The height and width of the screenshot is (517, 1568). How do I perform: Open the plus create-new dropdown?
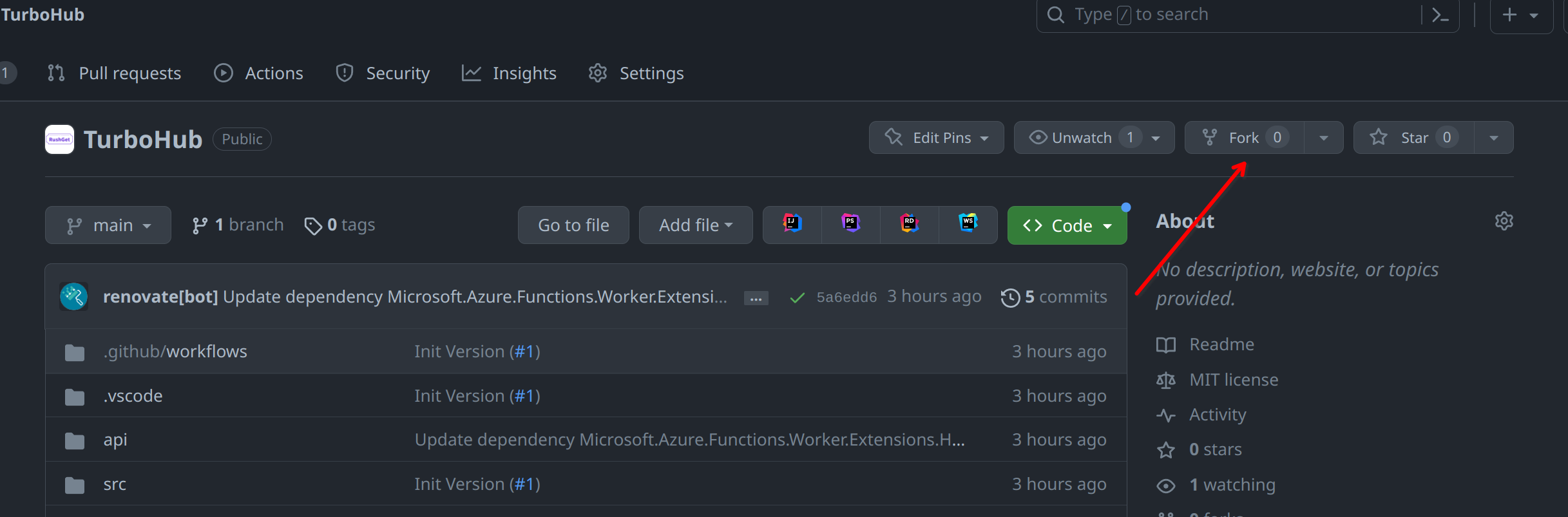click(1521, 15)
